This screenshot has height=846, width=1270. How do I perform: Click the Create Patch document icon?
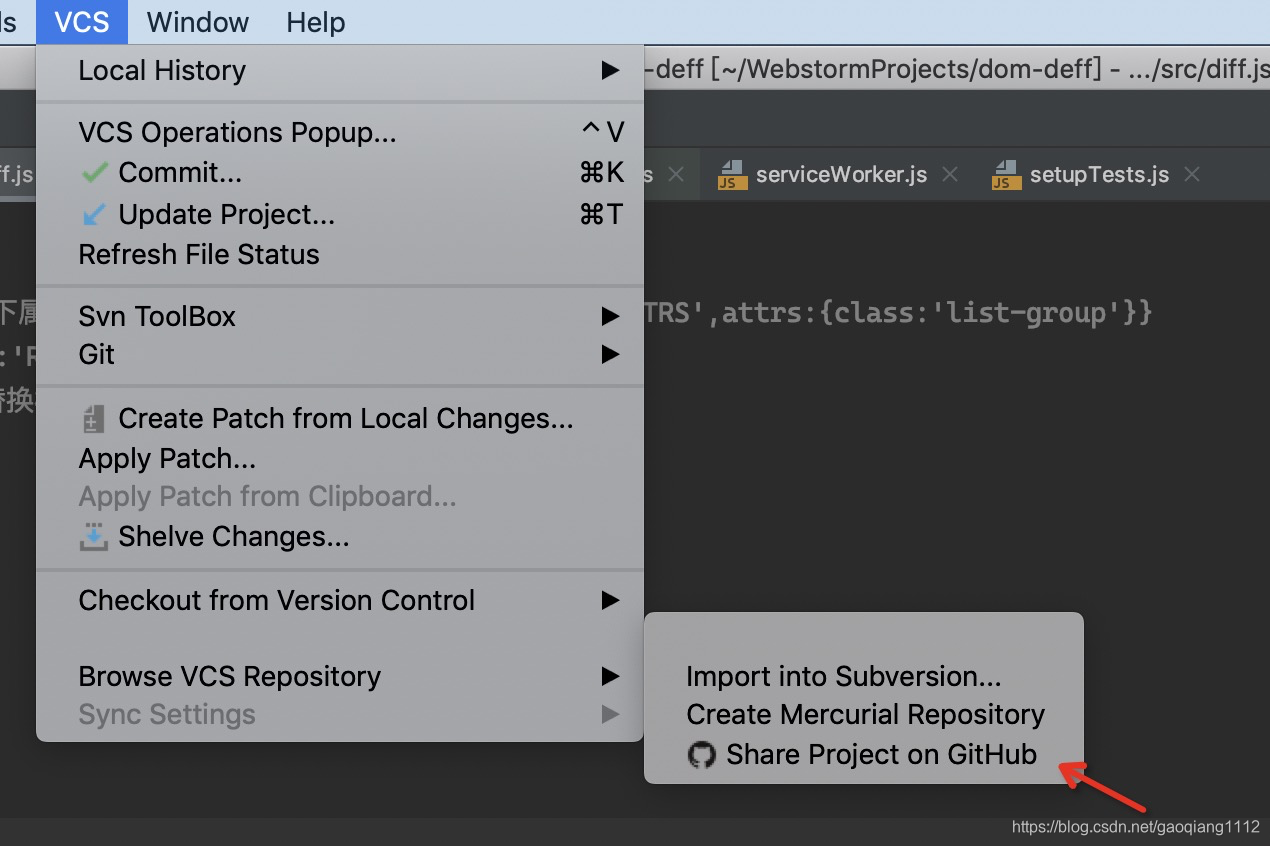(x=93, y=419)
